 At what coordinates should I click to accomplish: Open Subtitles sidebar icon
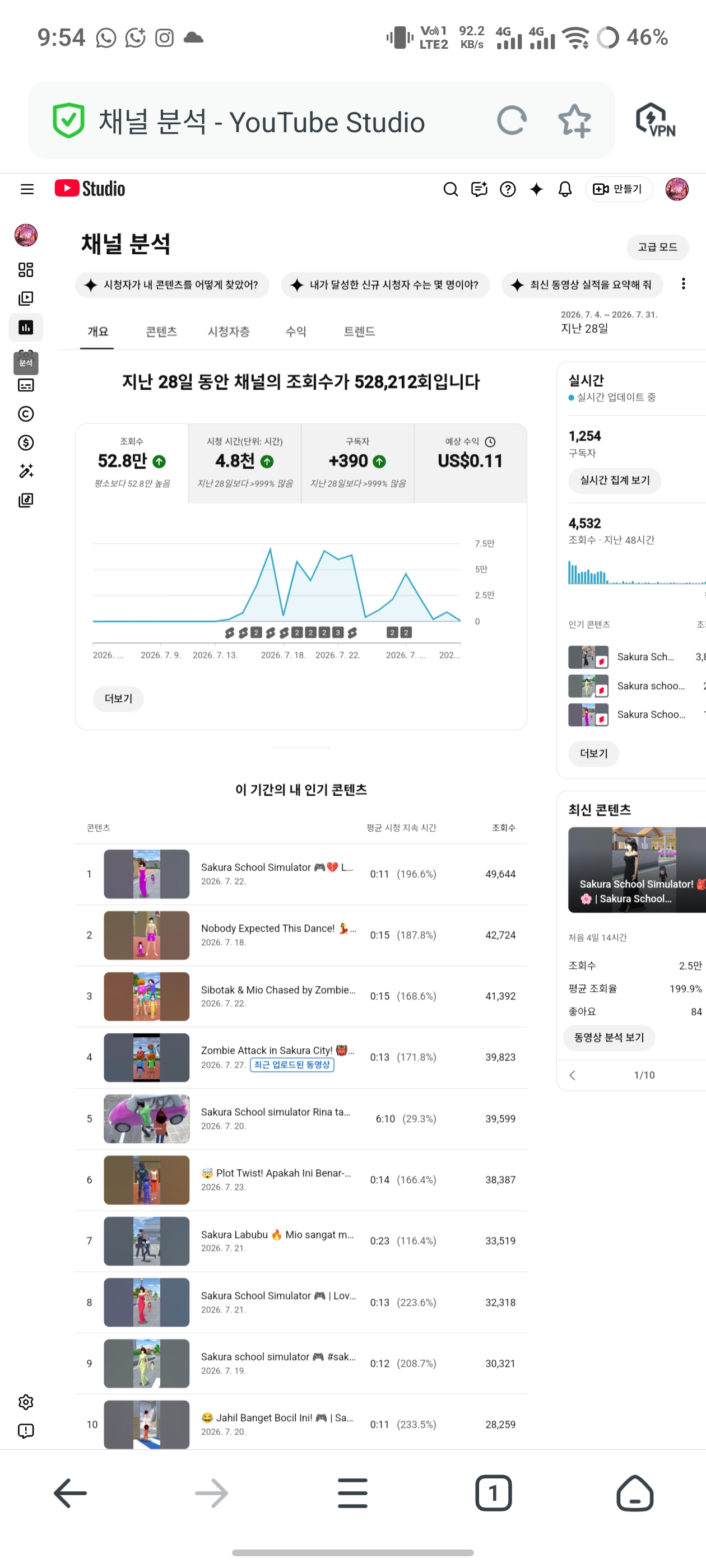tap(26, 385)
